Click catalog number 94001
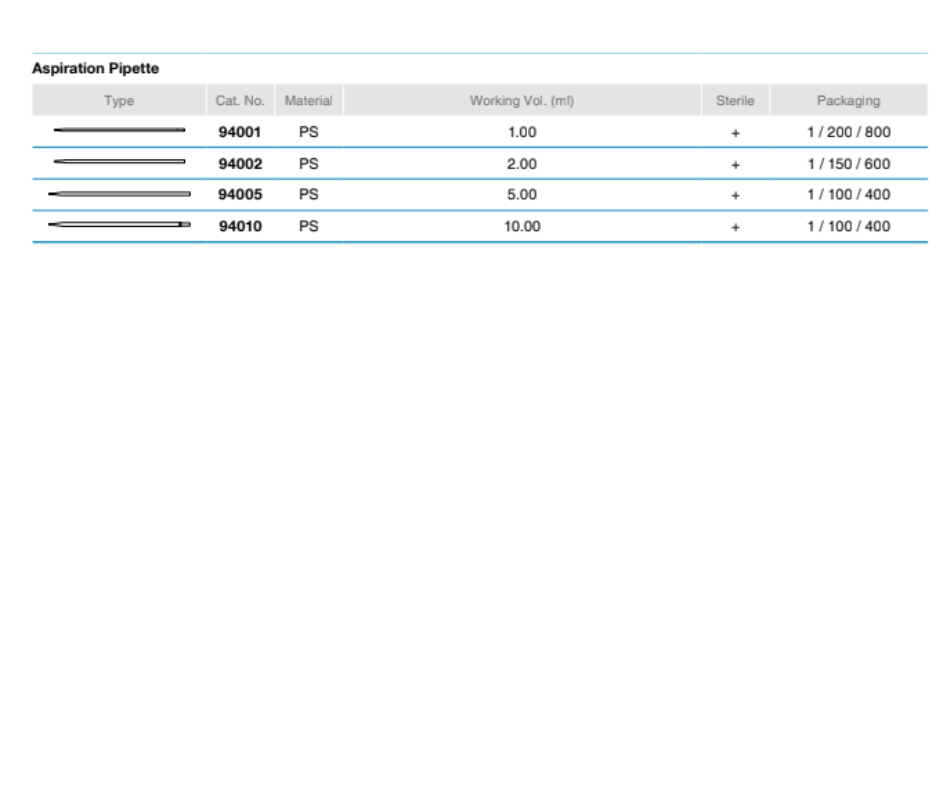940x788 pixels. (x=240, y=132)
